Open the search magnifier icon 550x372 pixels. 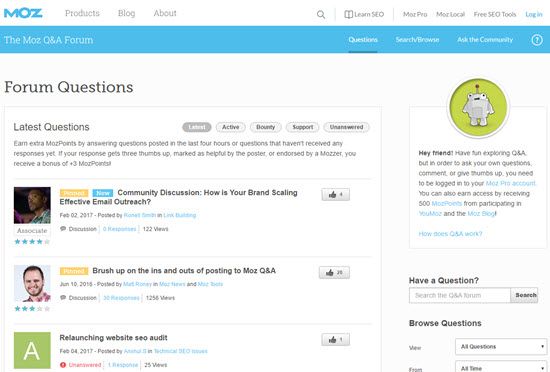[x=321, y=14]
